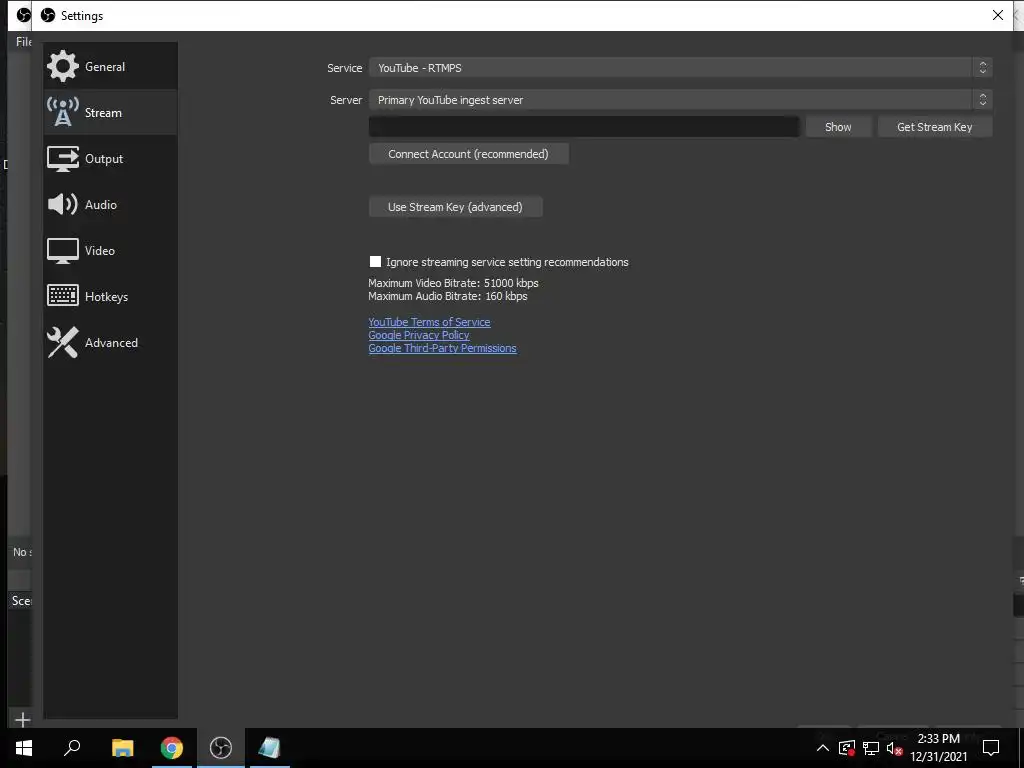This screenshot has width=1024, height=768.
Task: Click the muted volume tray icon
Action: [x=894, y=748]
